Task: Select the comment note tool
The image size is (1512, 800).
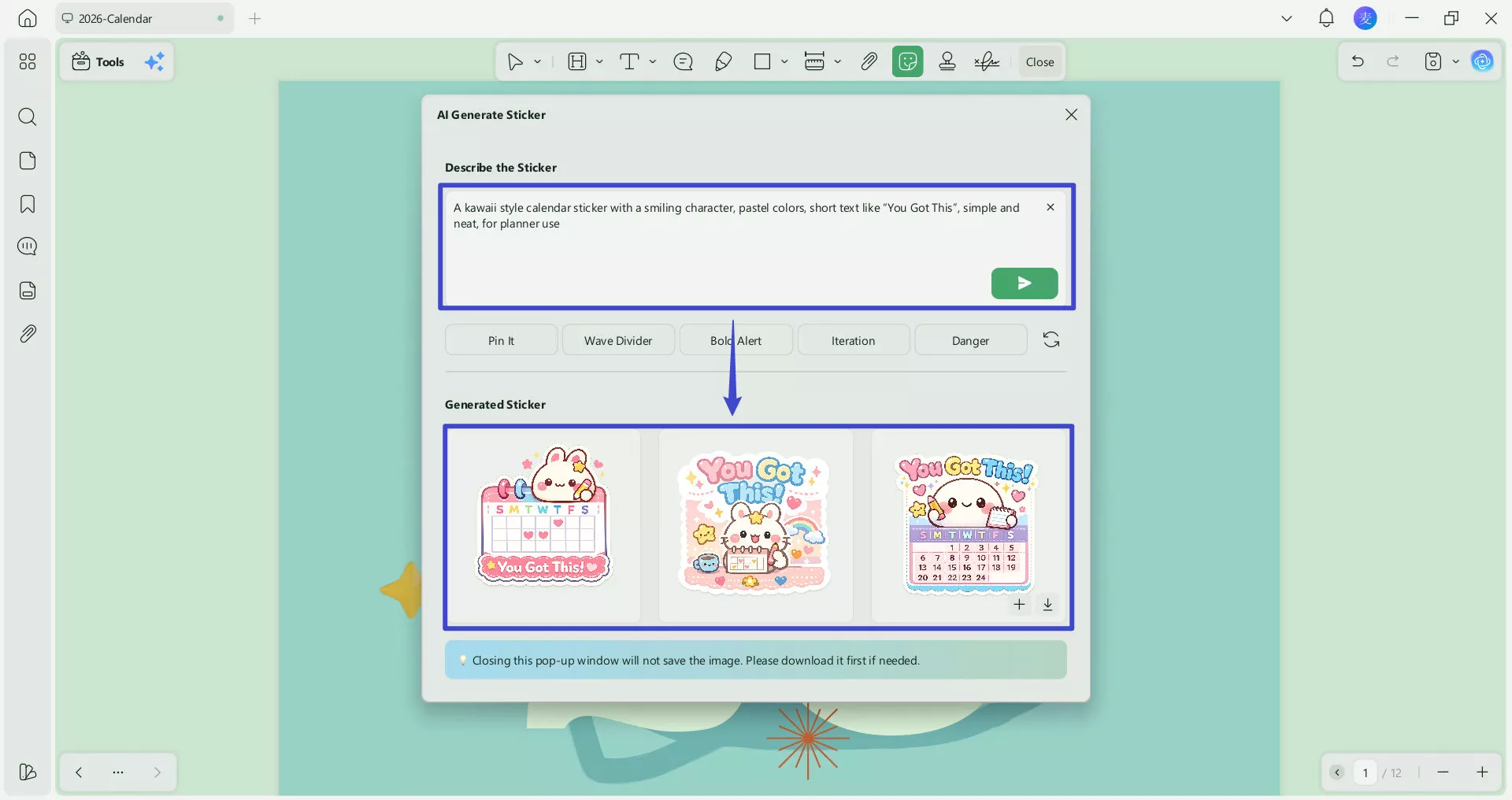Action: click(684, 61)
